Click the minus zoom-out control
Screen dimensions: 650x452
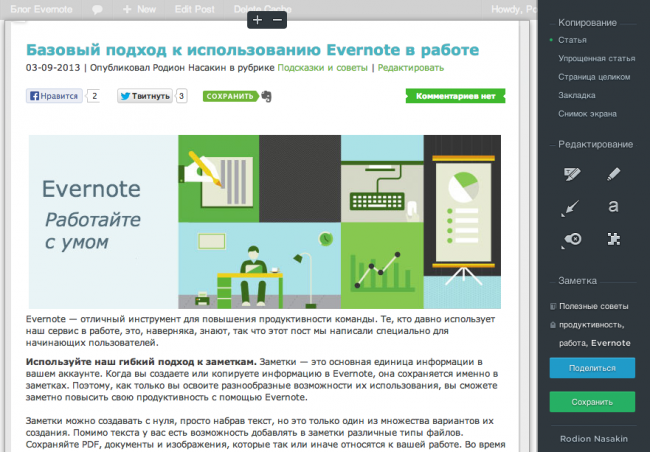277,19
